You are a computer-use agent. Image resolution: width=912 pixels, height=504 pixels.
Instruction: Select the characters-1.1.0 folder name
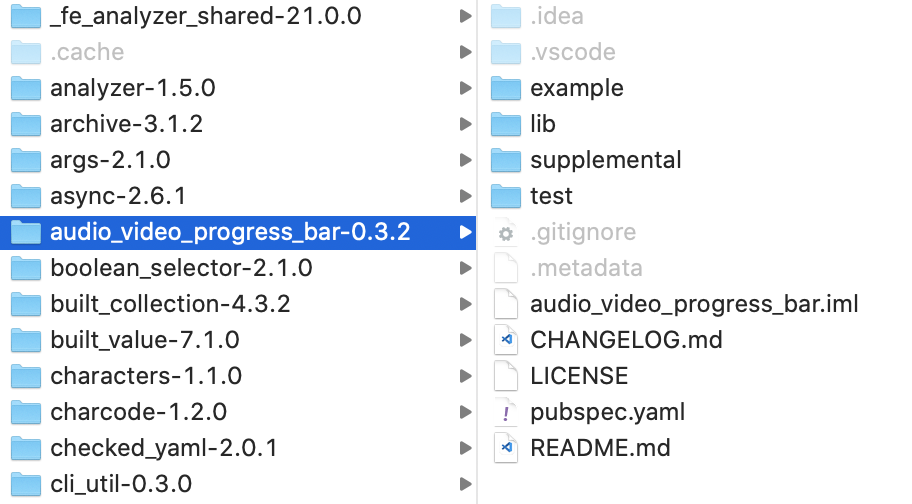pos(146,376)
